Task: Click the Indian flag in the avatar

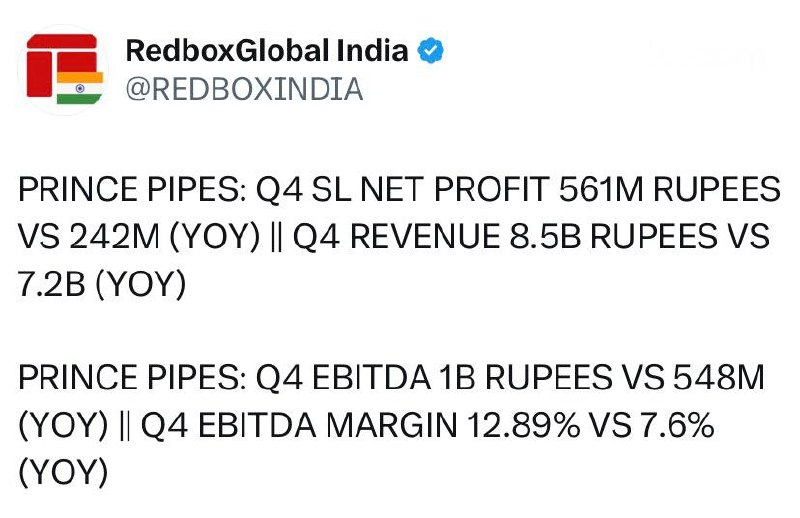Action: (x=80, y=88)
